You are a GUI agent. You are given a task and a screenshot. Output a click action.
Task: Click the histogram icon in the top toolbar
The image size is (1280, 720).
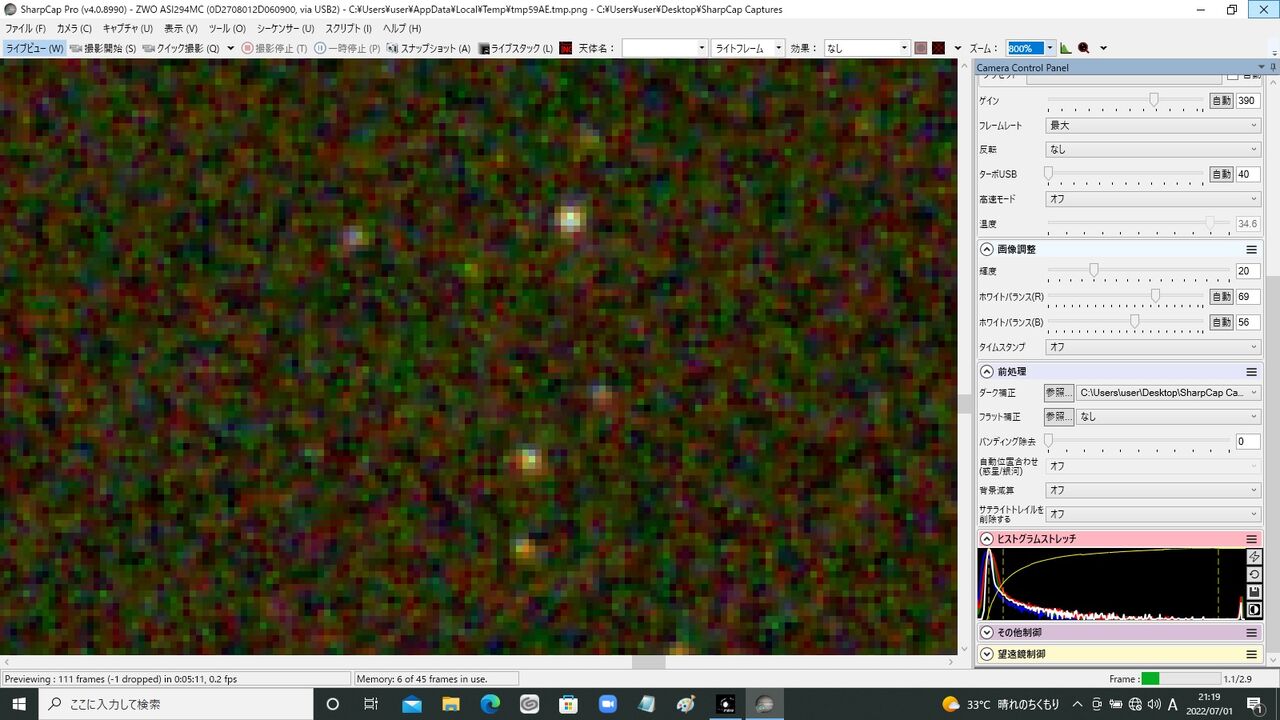click(x=1066, y=48)
